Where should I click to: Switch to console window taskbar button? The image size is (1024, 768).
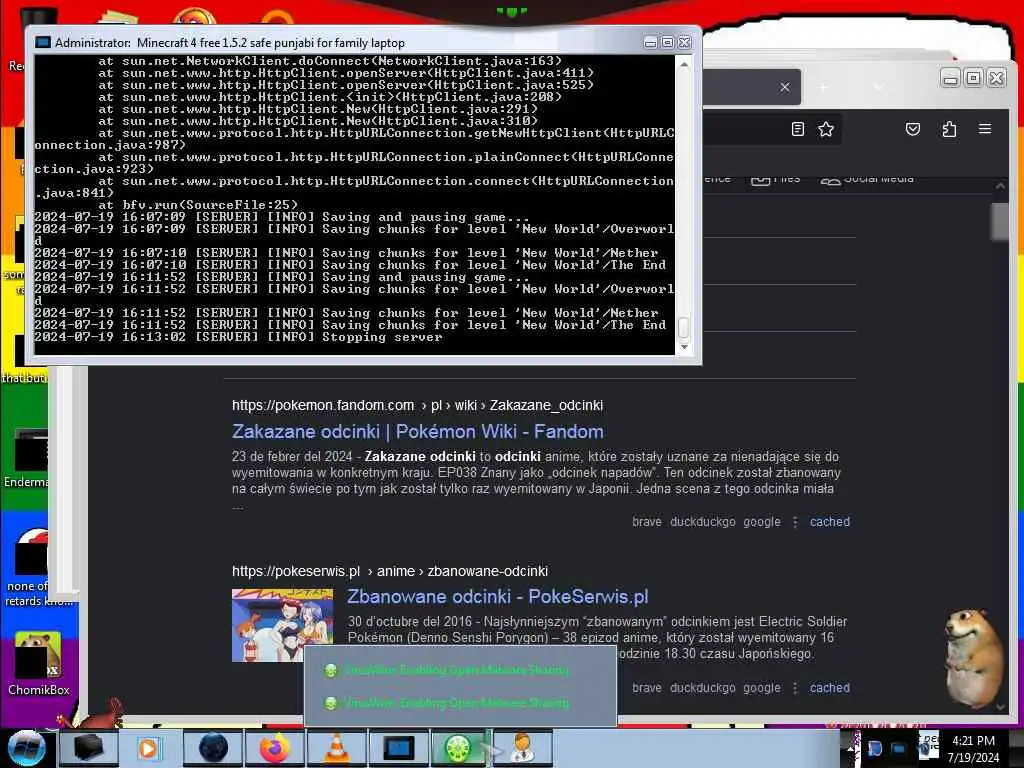tap(398, 748)
